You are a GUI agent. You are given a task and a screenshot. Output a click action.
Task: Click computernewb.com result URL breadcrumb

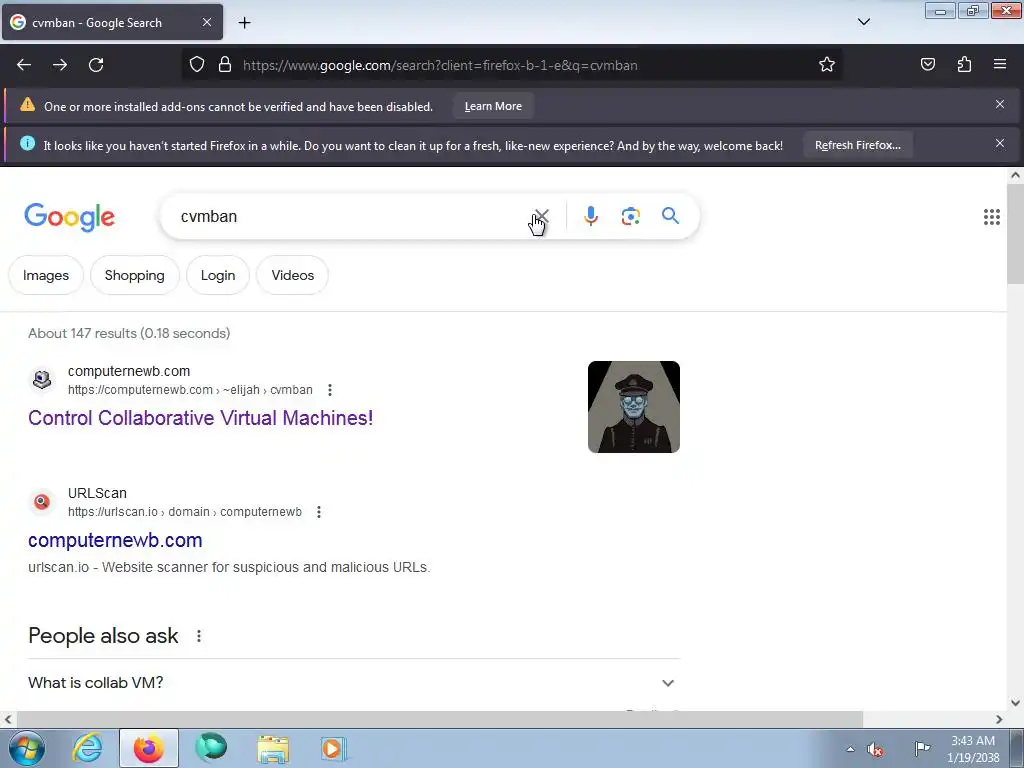pos(190,390)
